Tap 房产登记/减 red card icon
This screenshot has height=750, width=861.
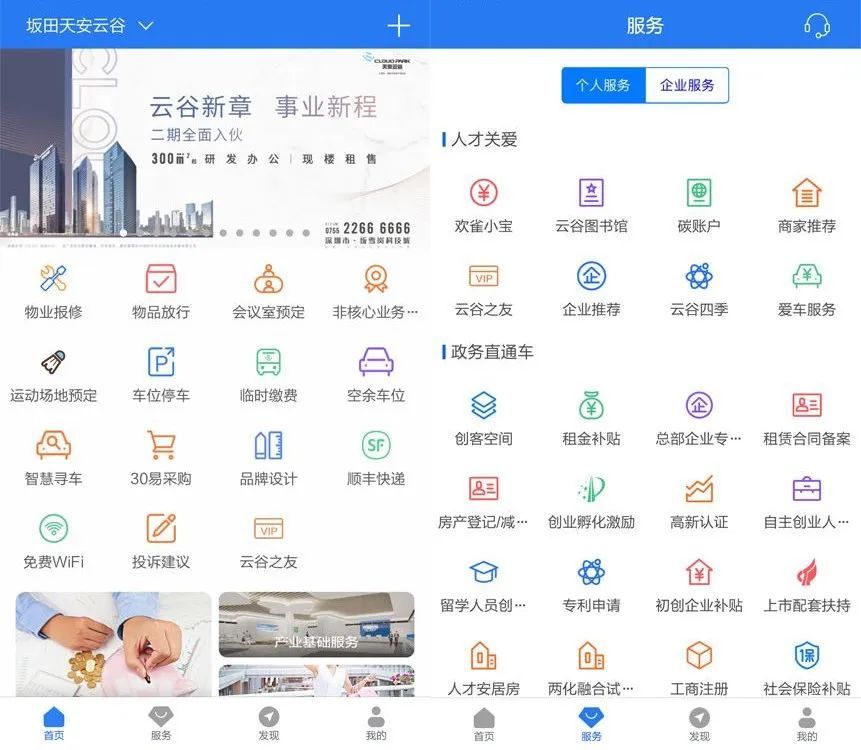point(484,489)
